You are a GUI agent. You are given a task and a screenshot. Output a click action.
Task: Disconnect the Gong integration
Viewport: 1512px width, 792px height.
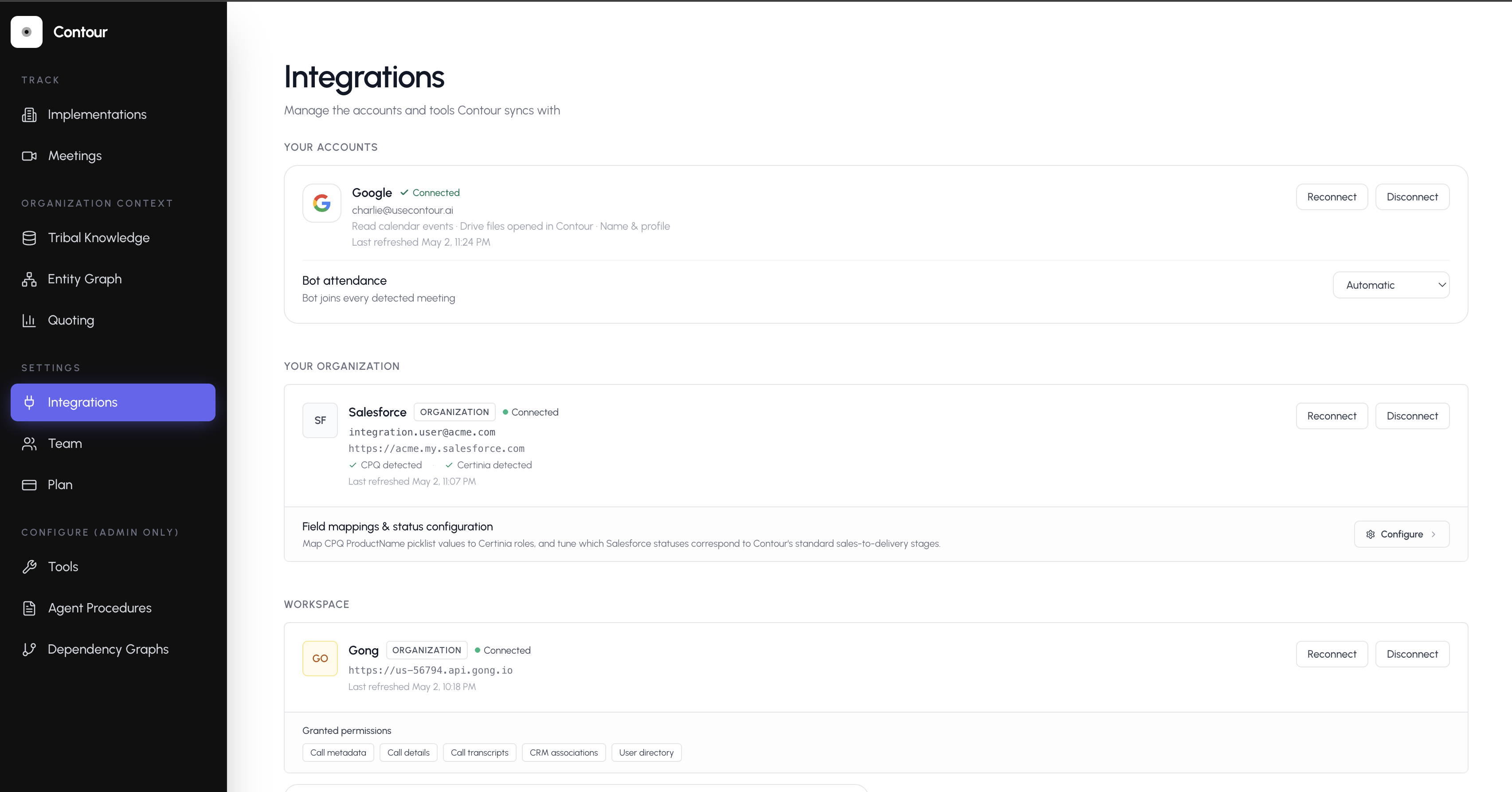tap(1412, 654)
